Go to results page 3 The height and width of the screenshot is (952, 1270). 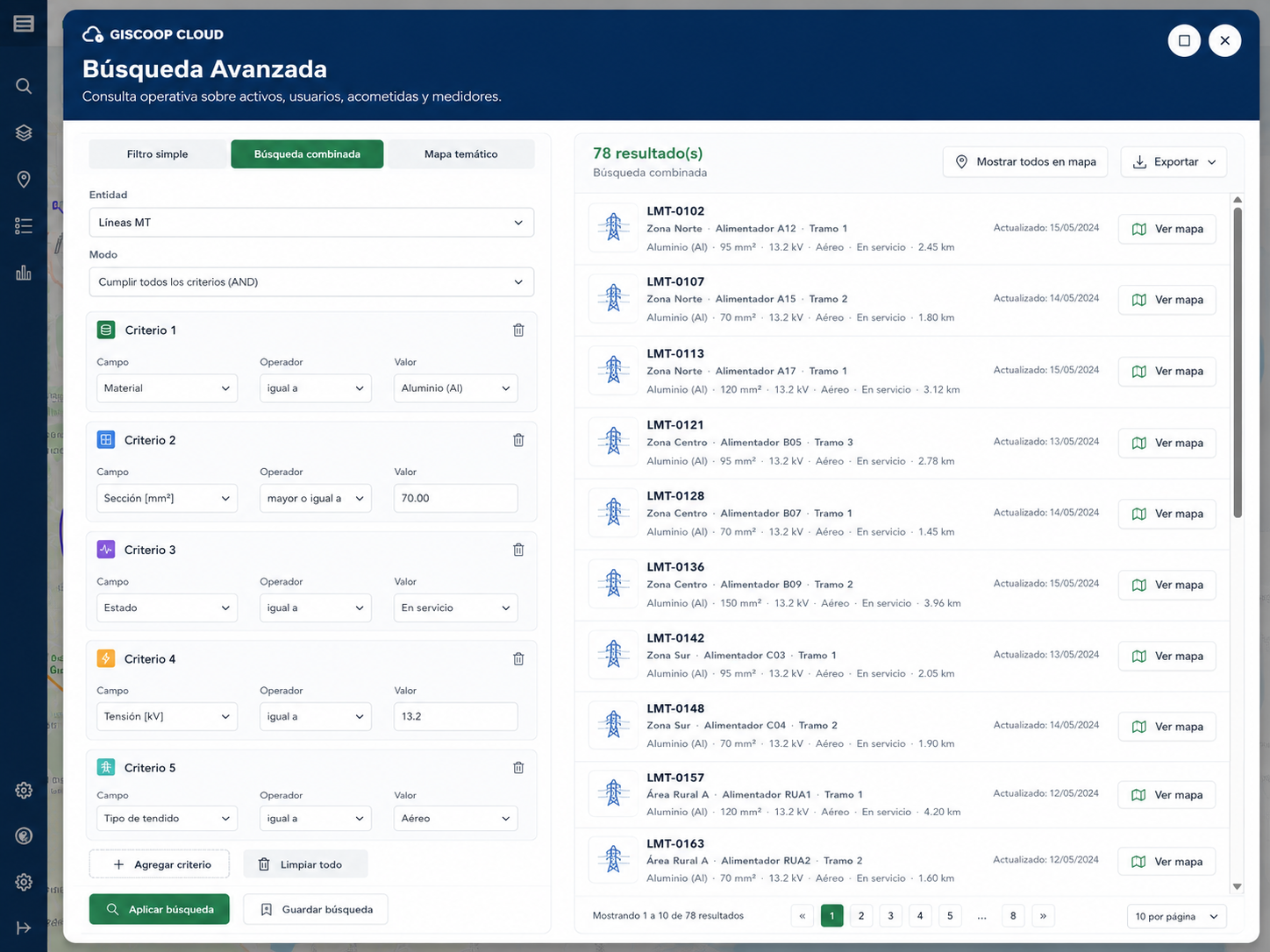(x=890, y=916)
